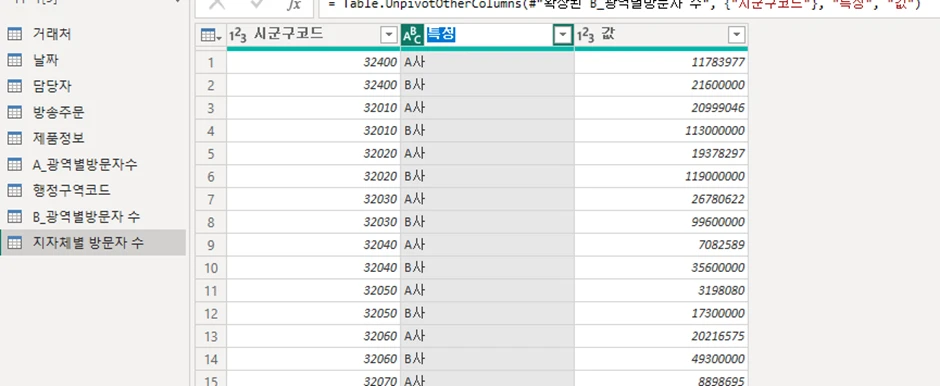Open table options icon in grid corner
940x386 pixels.
(x=210, y=36)
